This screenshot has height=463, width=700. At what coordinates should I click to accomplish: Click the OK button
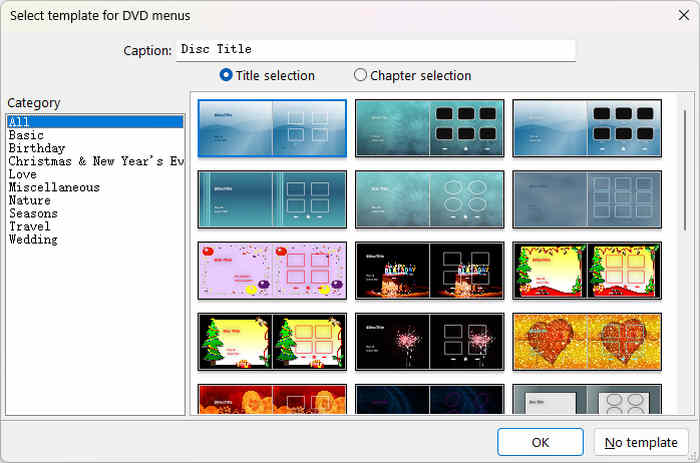[540, 442]
